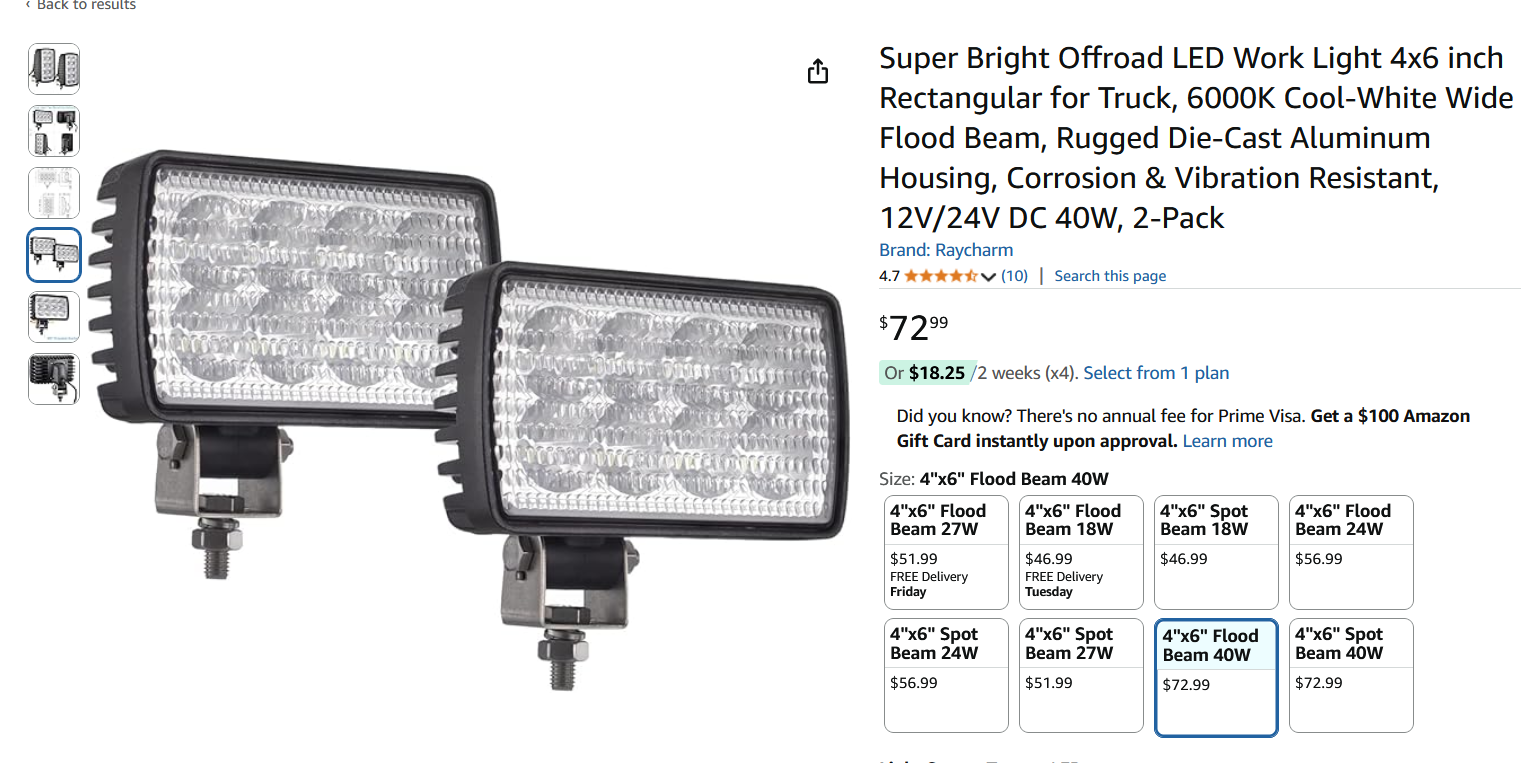Click Learn more about Prime Visa
Screen dimensions: 1536x763
[1227, 441]
